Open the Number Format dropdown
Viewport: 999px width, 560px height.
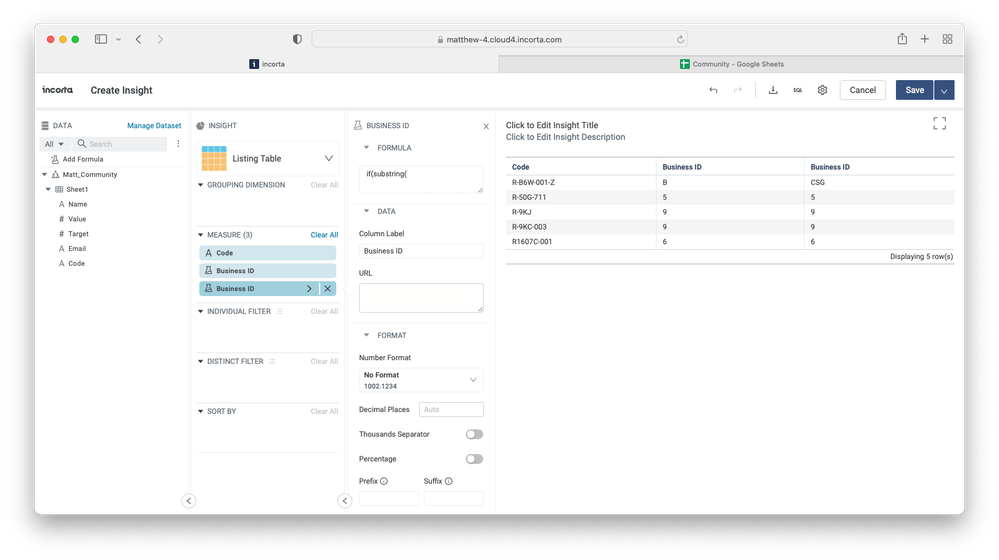point(421,380)
